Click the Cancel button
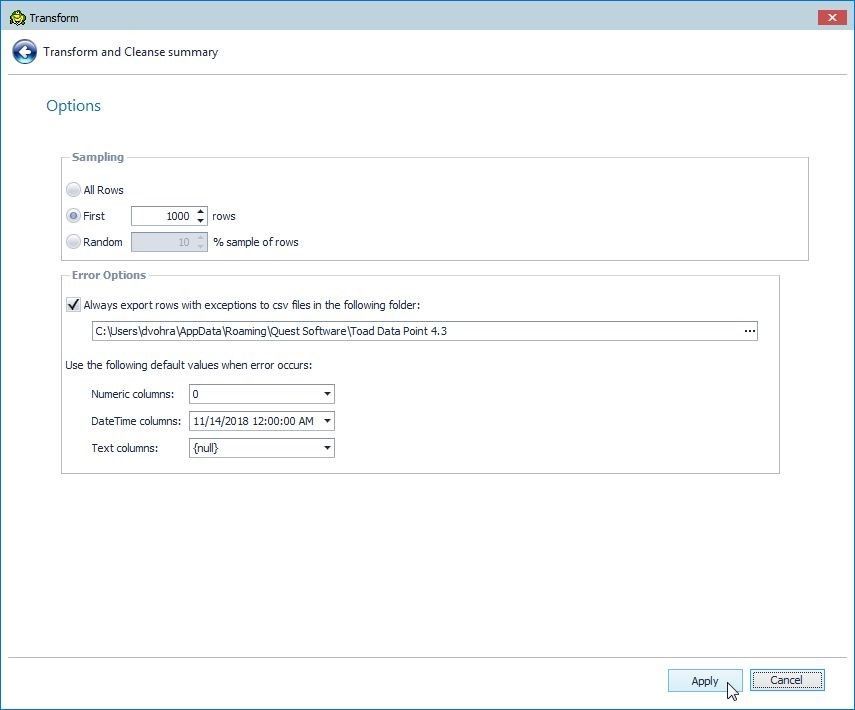The image size is (855, 710). (x=787, y=680)
